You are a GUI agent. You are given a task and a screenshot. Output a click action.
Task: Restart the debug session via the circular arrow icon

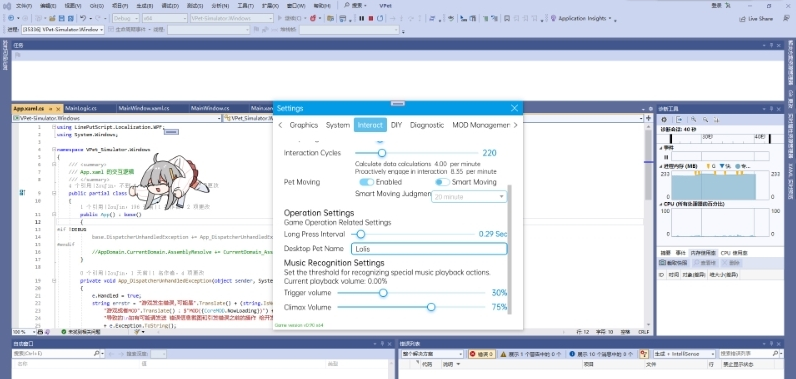[x=380, y=18]
